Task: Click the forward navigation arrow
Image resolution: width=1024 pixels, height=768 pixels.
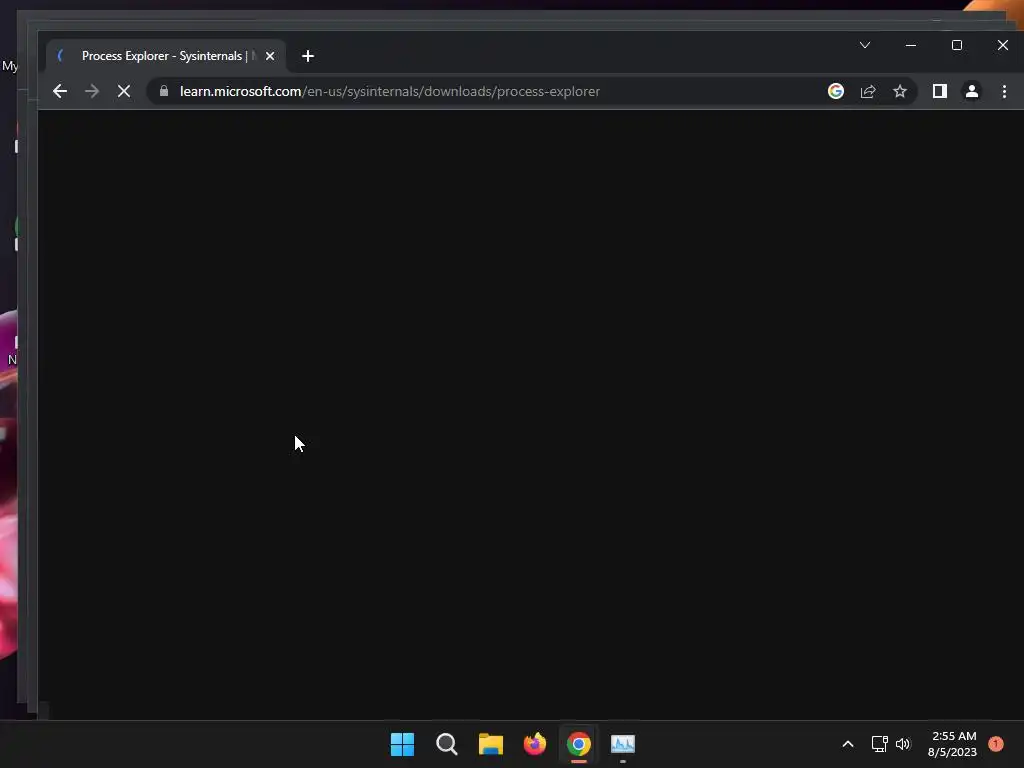Action: point(92,91)
